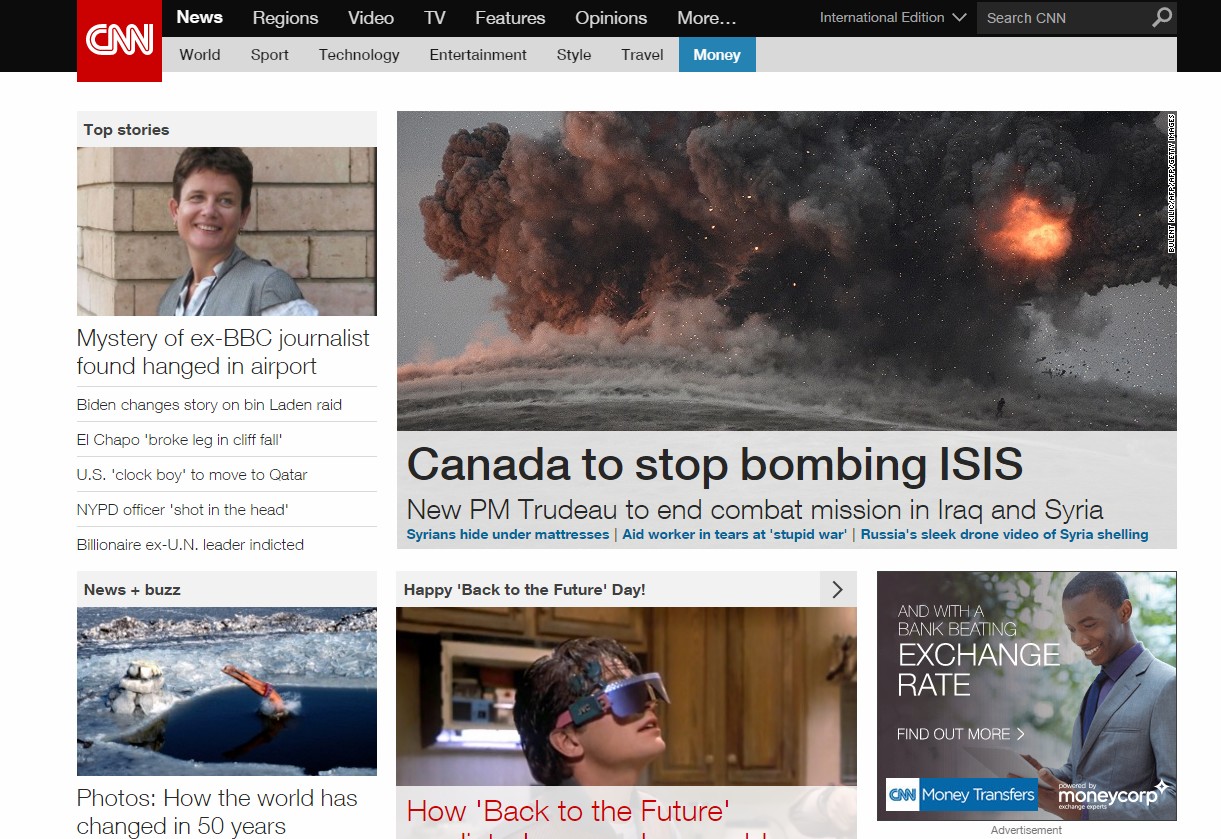
Task: Open the Regions menu
Action: (x=285, y=18)
